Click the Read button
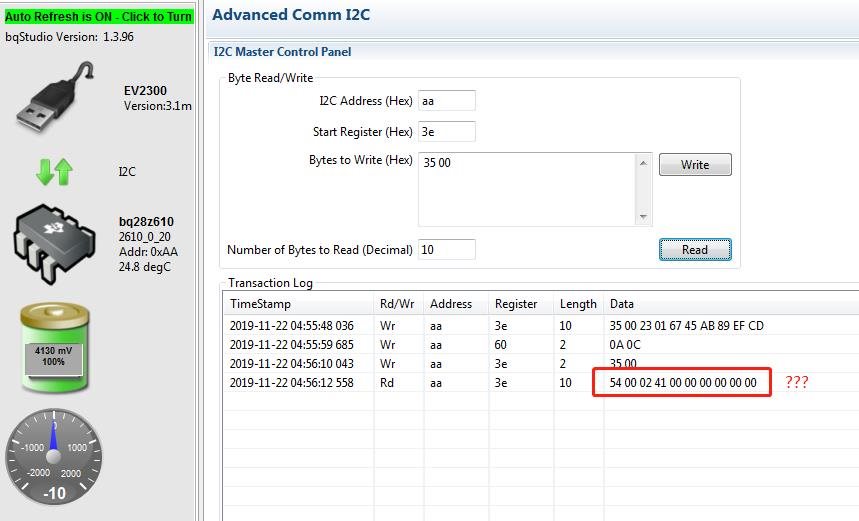859x521 pixels. tap(695, 249)
